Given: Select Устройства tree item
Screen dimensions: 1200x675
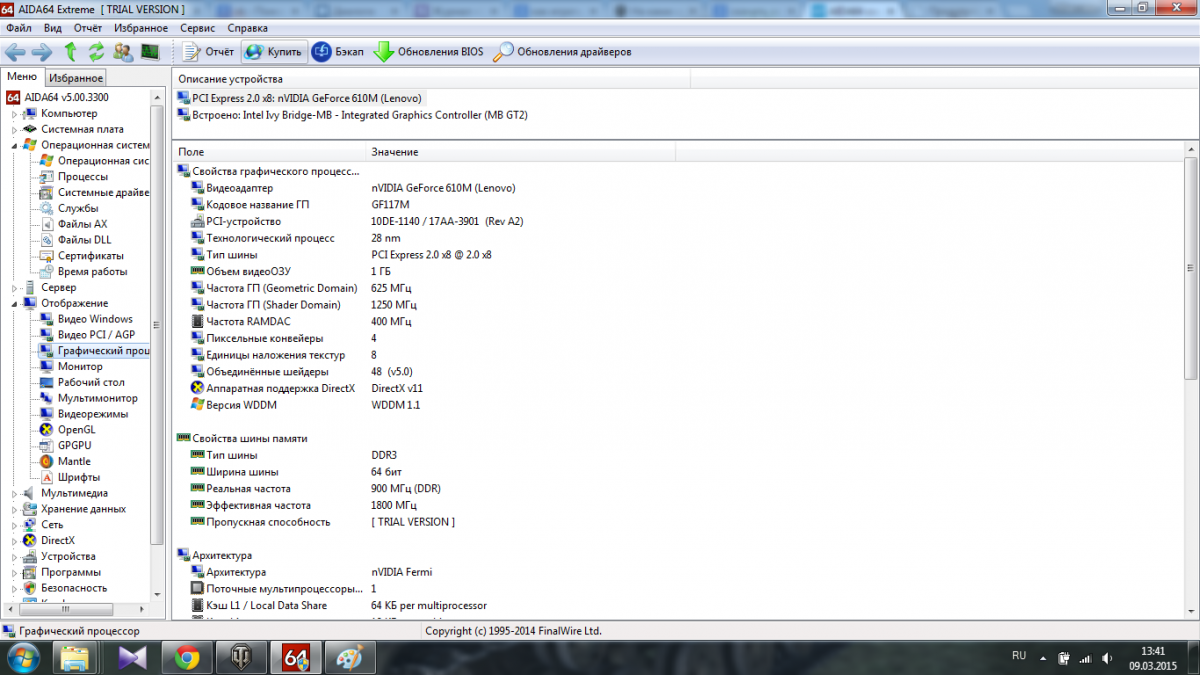Looking at the screenshot, I should 68,556.
